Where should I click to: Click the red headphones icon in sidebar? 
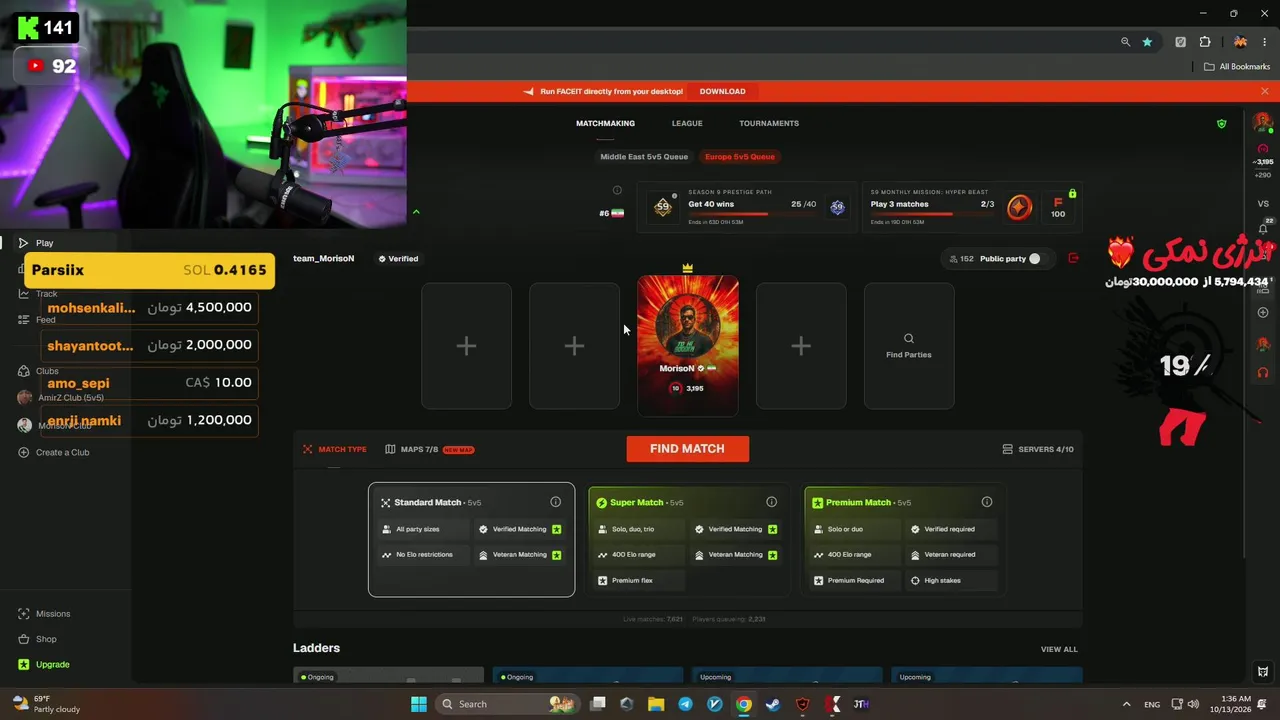pos(1263,372)
